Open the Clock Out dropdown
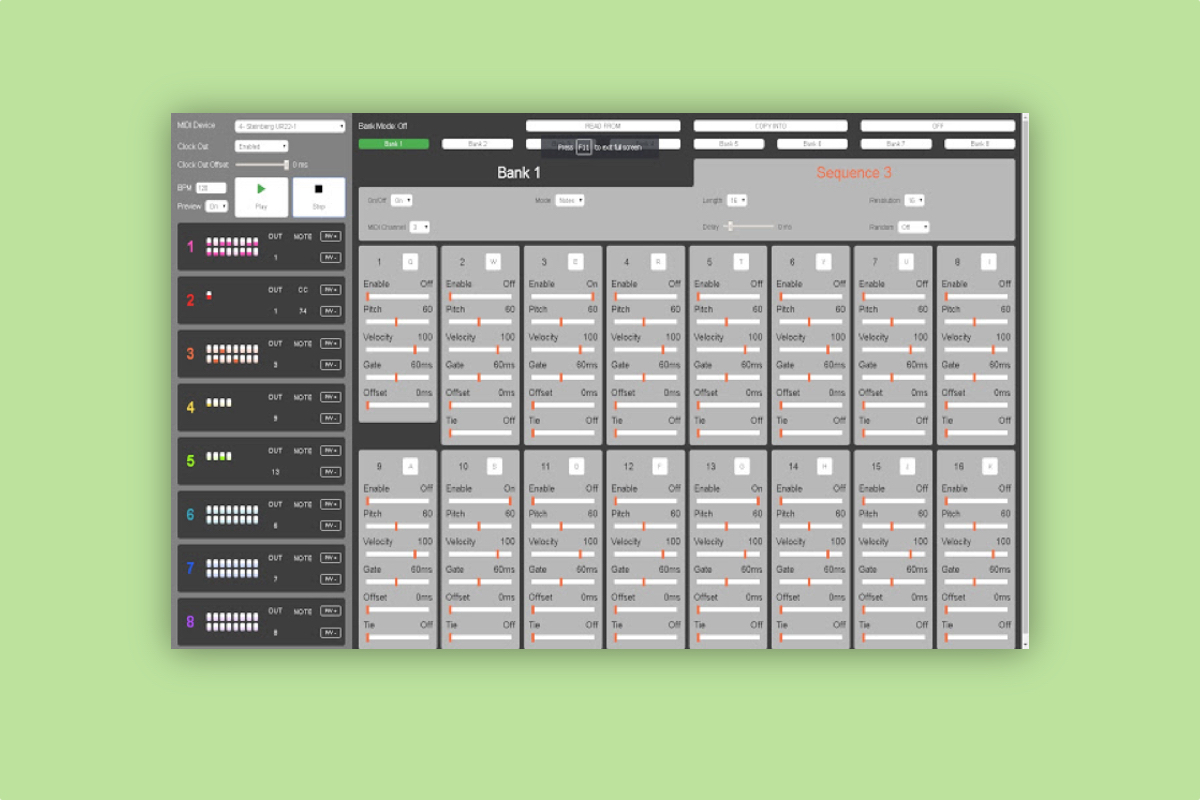 tap(261, 146)
